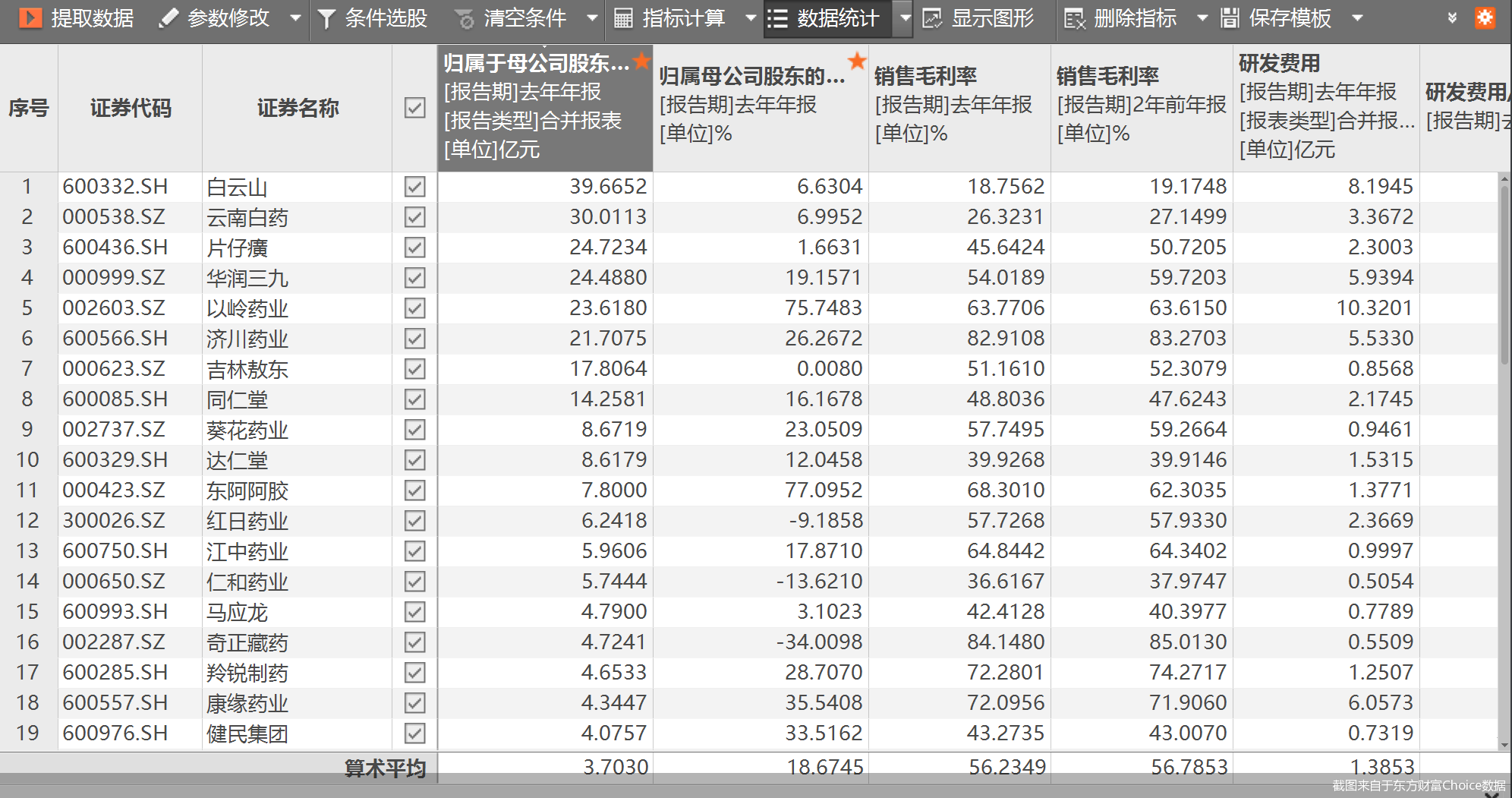The height and width of the screenshot is (798, 1512).
Task: Click the stock name 红日药业
Action: pyautogui.click(x=247, y=522)
